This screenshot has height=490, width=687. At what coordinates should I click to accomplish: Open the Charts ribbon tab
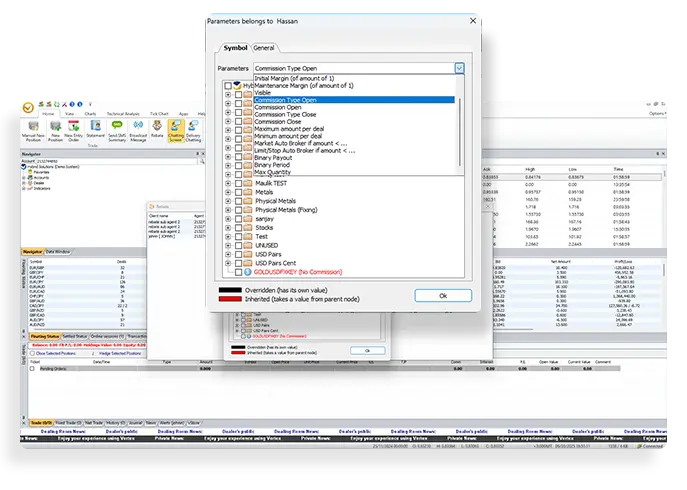(x=90, y=114)
